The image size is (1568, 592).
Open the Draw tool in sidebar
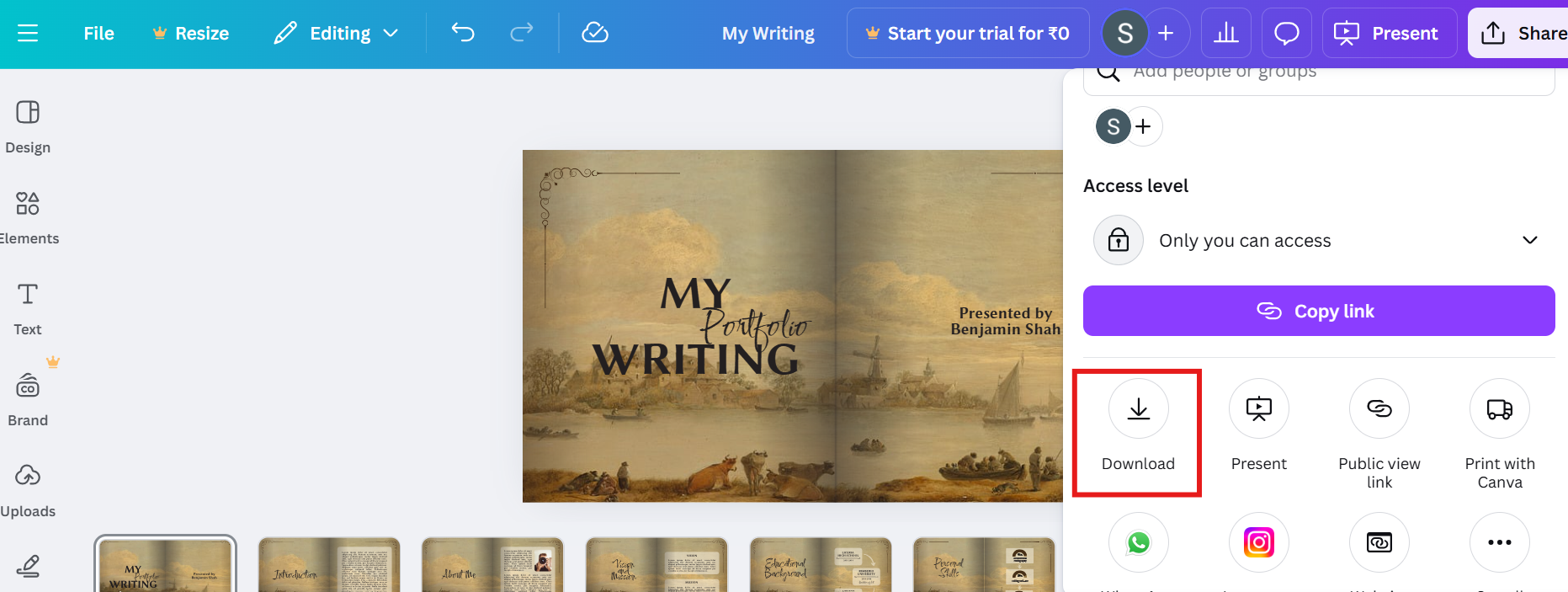point(28,566)
